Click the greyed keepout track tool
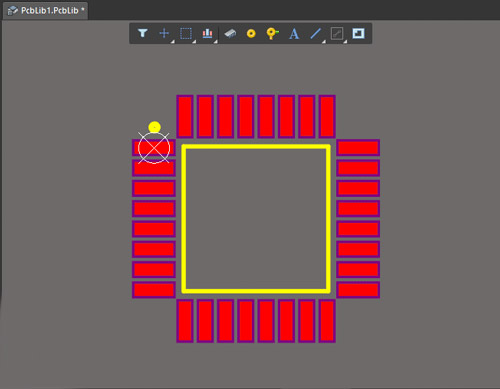The width and height of the screenshot is (500, 389). [337, 33]
